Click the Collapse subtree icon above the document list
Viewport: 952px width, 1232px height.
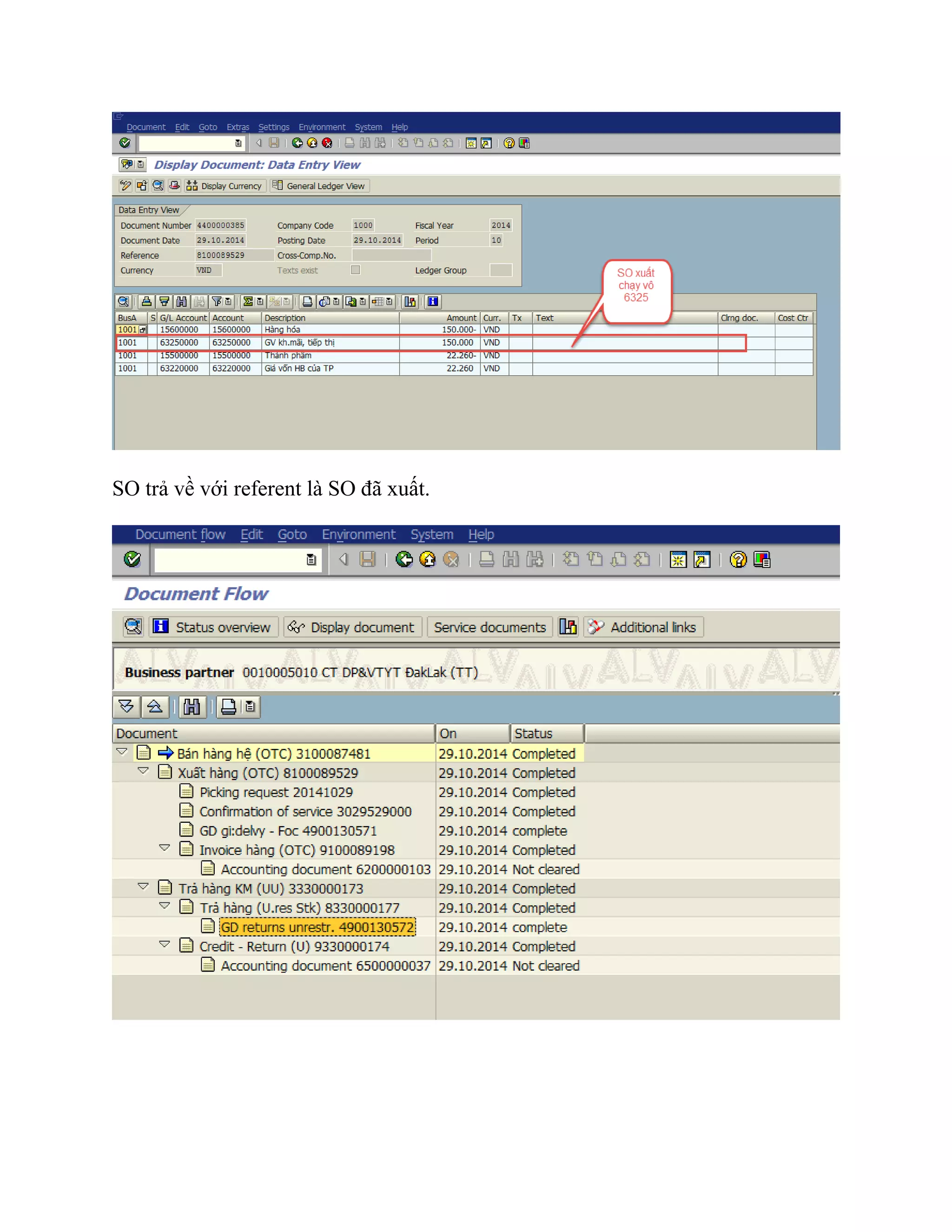click(155, 707)
